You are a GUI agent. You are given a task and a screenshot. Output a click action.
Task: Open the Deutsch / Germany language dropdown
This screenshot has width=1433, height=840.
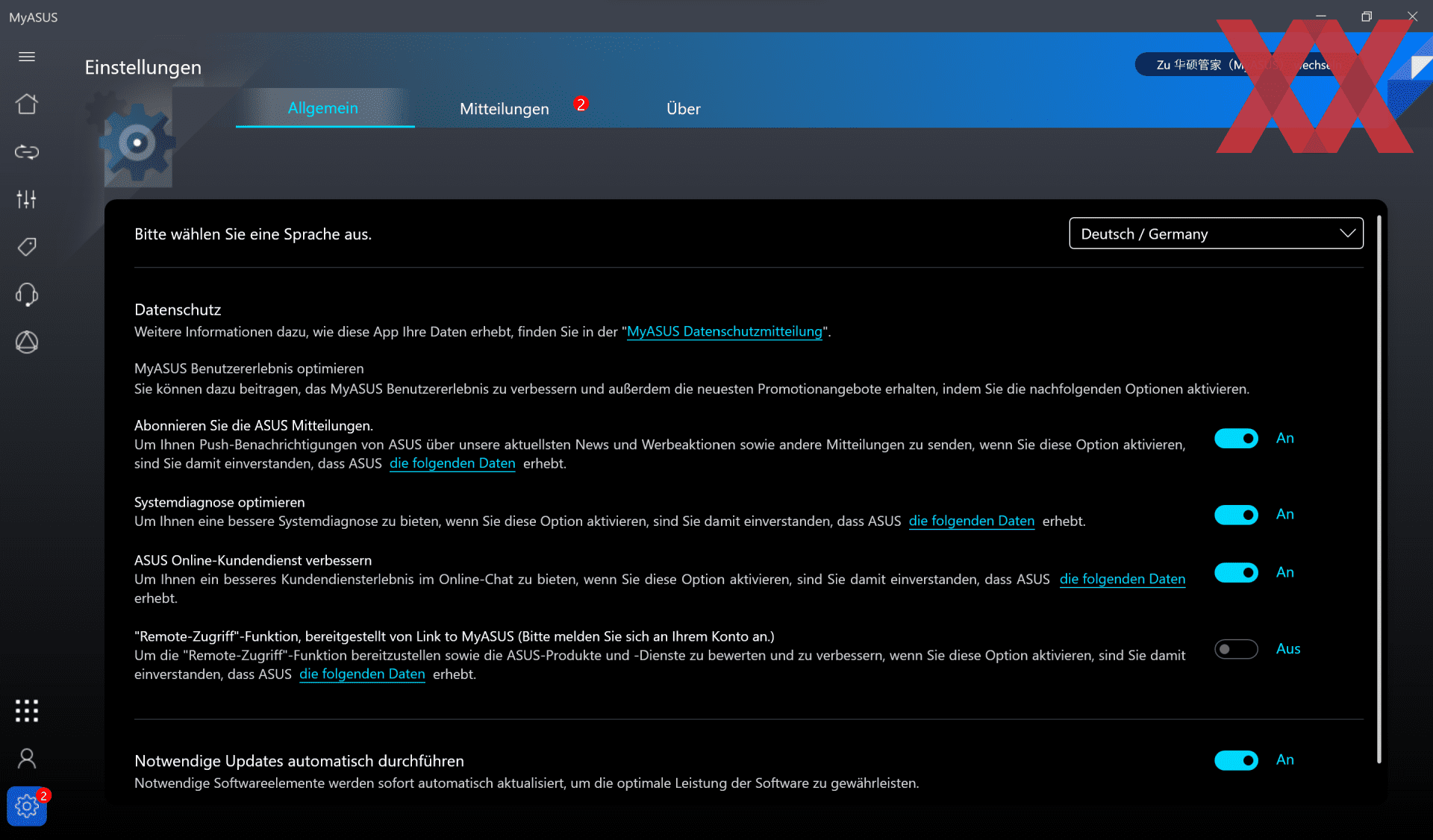(x=1217, y=233)
